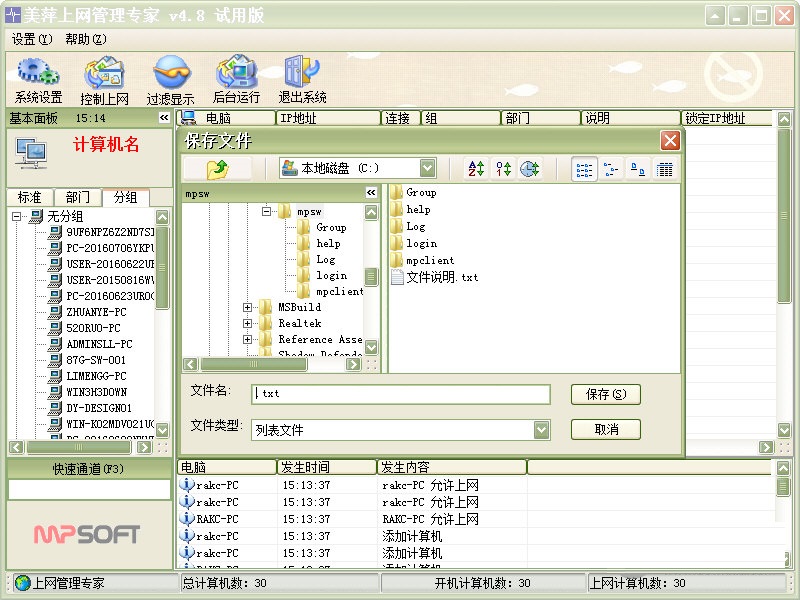Viewport: 800px width, 600px height.
Task: Sort files by size with number icon
Action: pos(503,169)
